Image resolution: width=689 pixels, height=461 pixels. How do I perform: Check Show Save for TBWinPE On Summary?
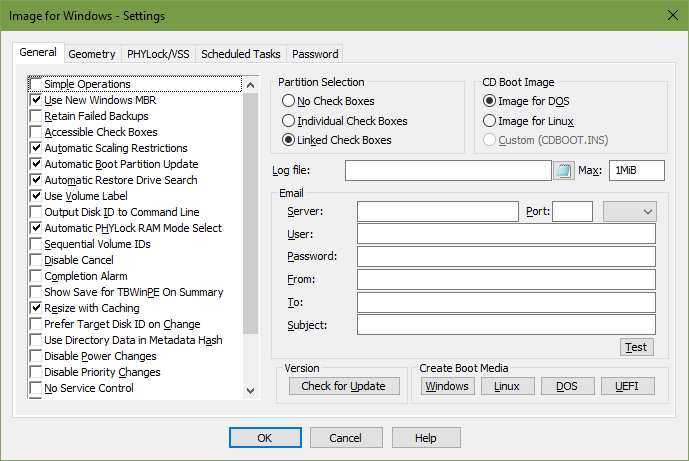click(x=36, y=292)
